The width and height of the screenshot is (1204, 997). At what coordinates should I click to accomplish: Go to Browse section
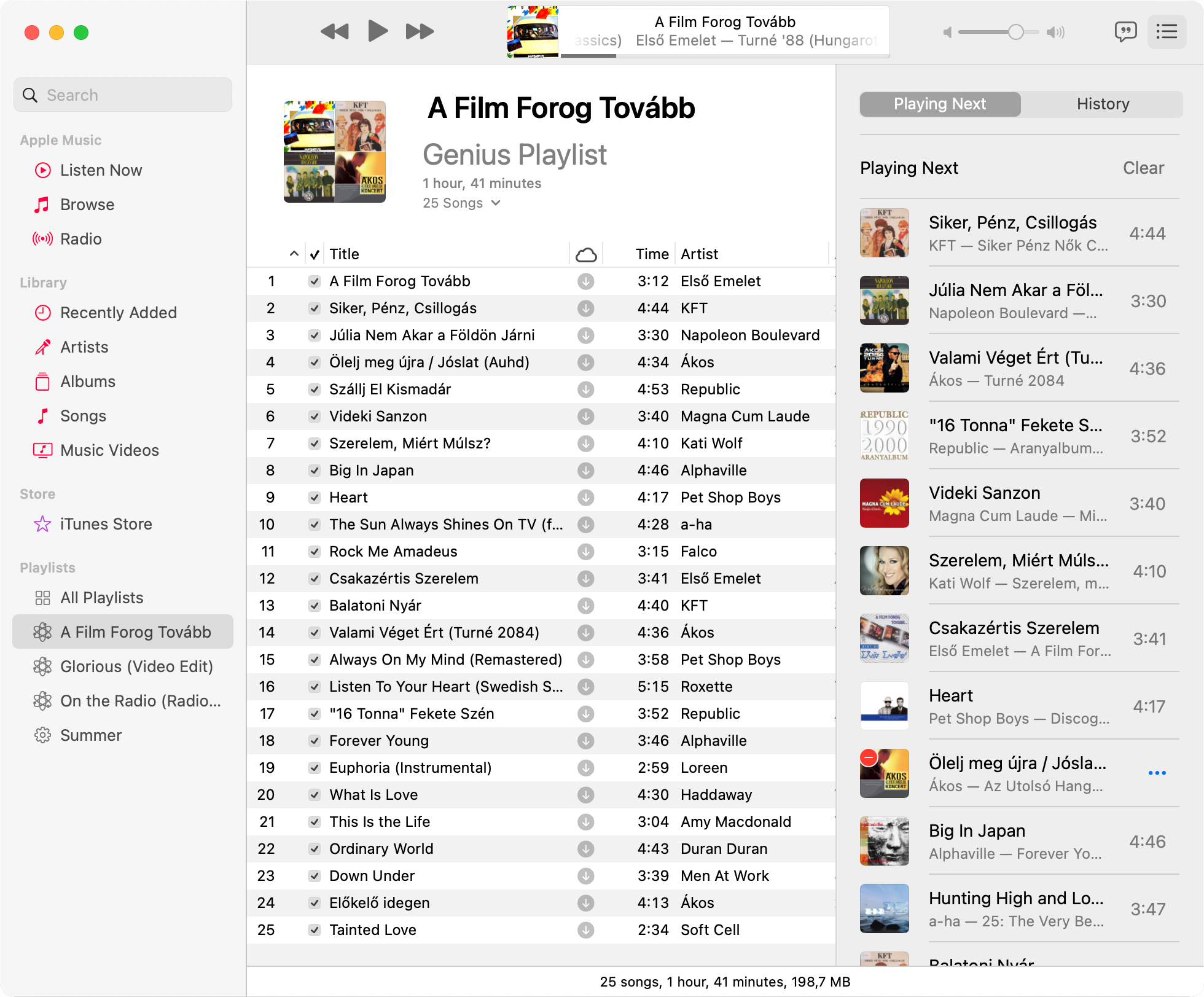pyautogui.click(x=123, y=205)
